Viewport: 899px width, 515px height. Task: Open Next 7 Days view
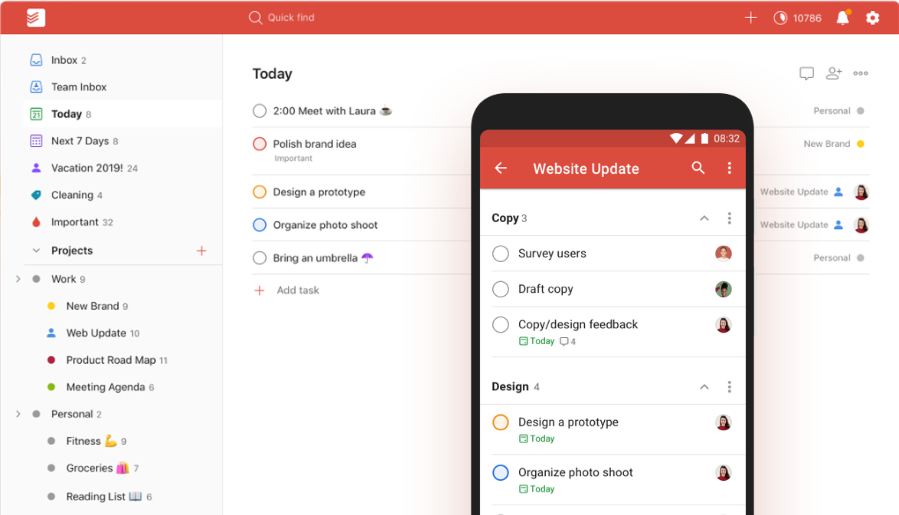pyautogui.click(x=80, y=141)
